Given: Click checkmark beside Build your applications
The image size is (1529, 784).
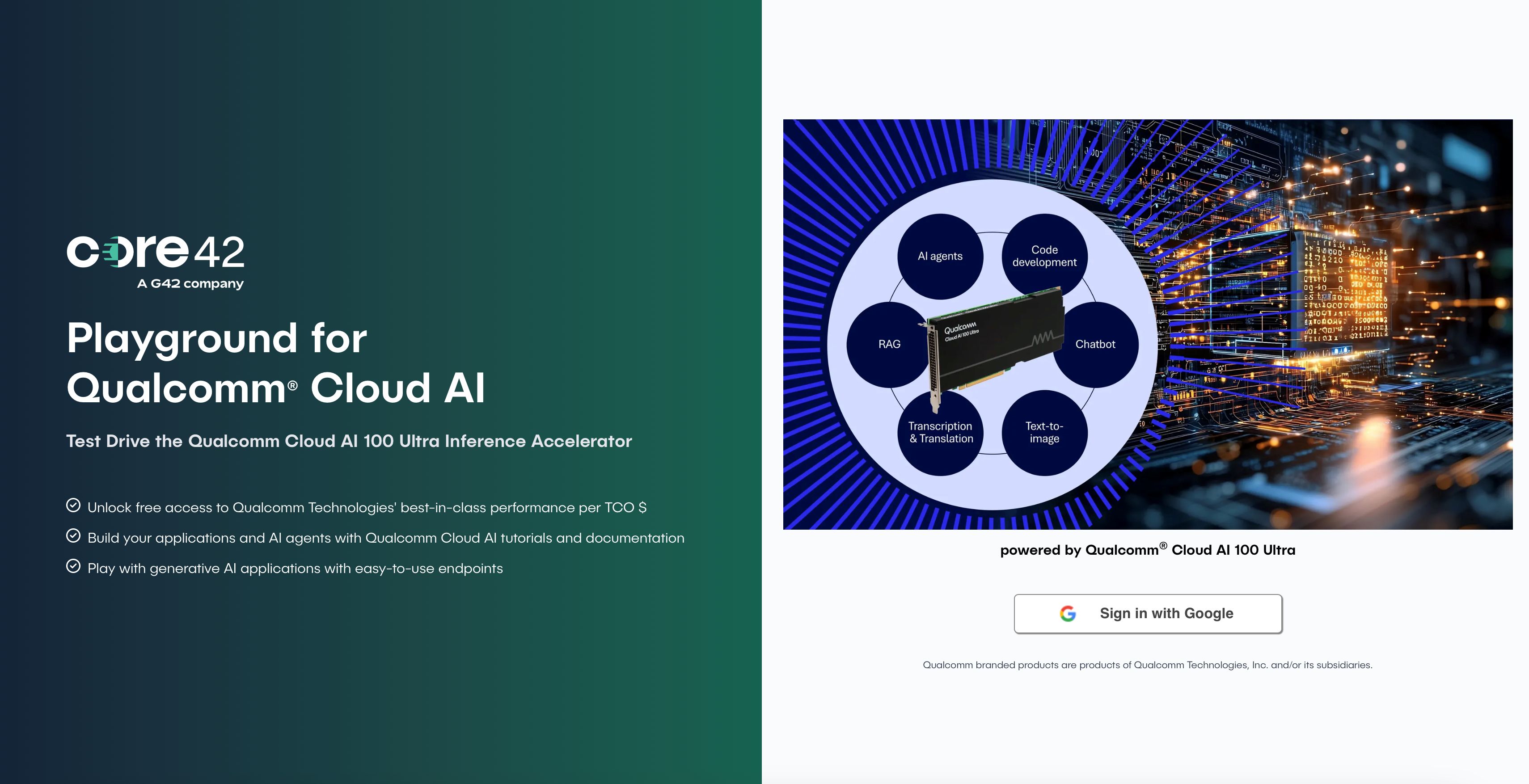Looking at the screenshot, I should [x=73, y=536].
